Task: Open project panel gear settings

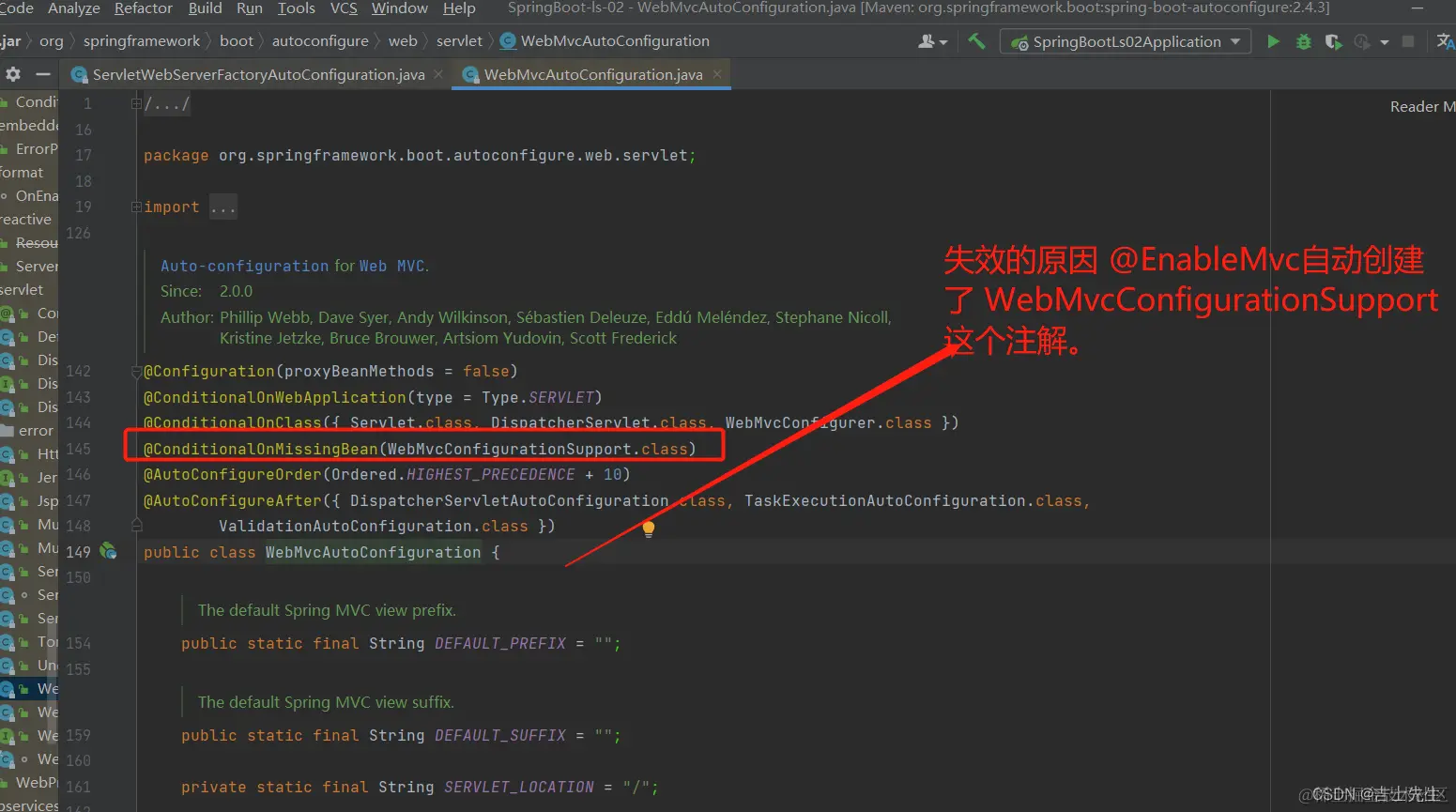Action: (13, 74)
